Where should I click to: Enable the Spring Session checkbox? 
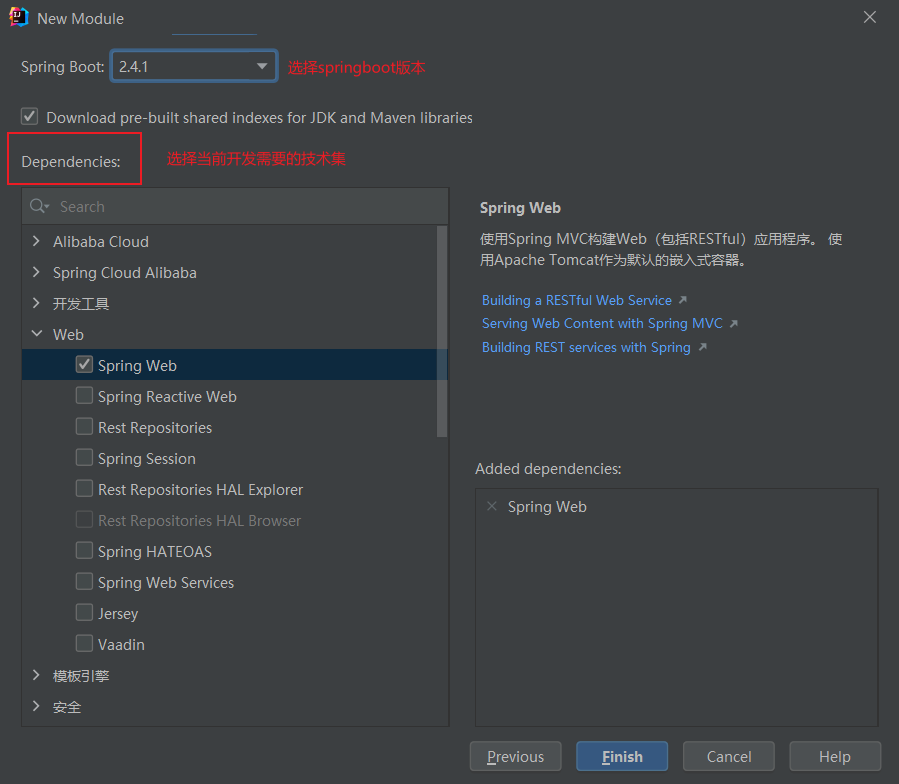click(x=84, y=457)
